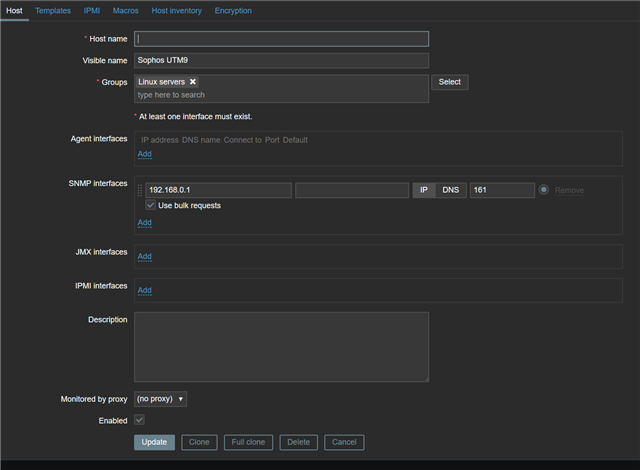This screenshot has width=640, height=470.
Task: Cancel the host edit form
Action: pos(344,442)
